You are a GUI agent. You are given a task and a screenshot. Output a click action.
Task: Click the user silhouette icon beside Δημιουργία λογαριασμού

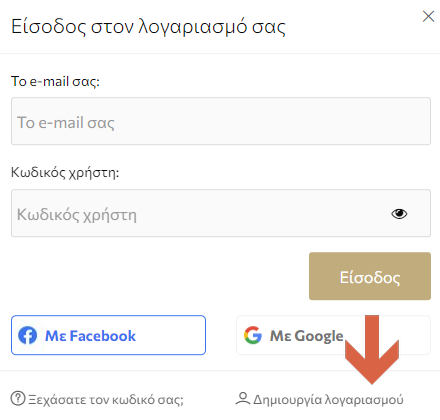tap(243, 398)
